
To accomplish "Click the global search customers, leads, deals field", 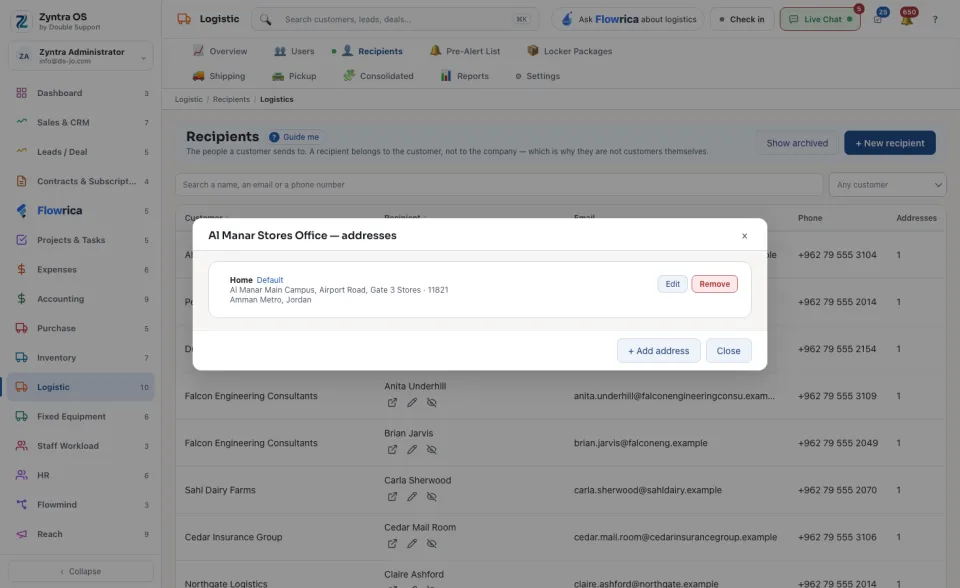I will click(396, 20).
